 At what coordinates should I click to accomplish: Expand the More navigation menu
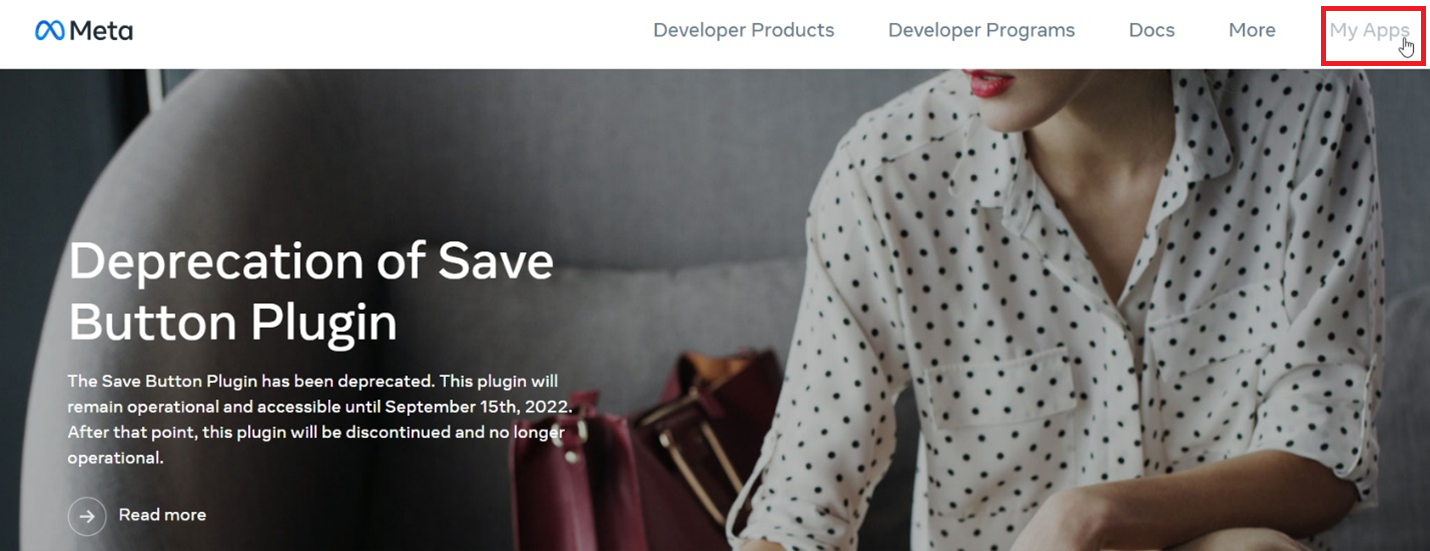click(1252, 30)
